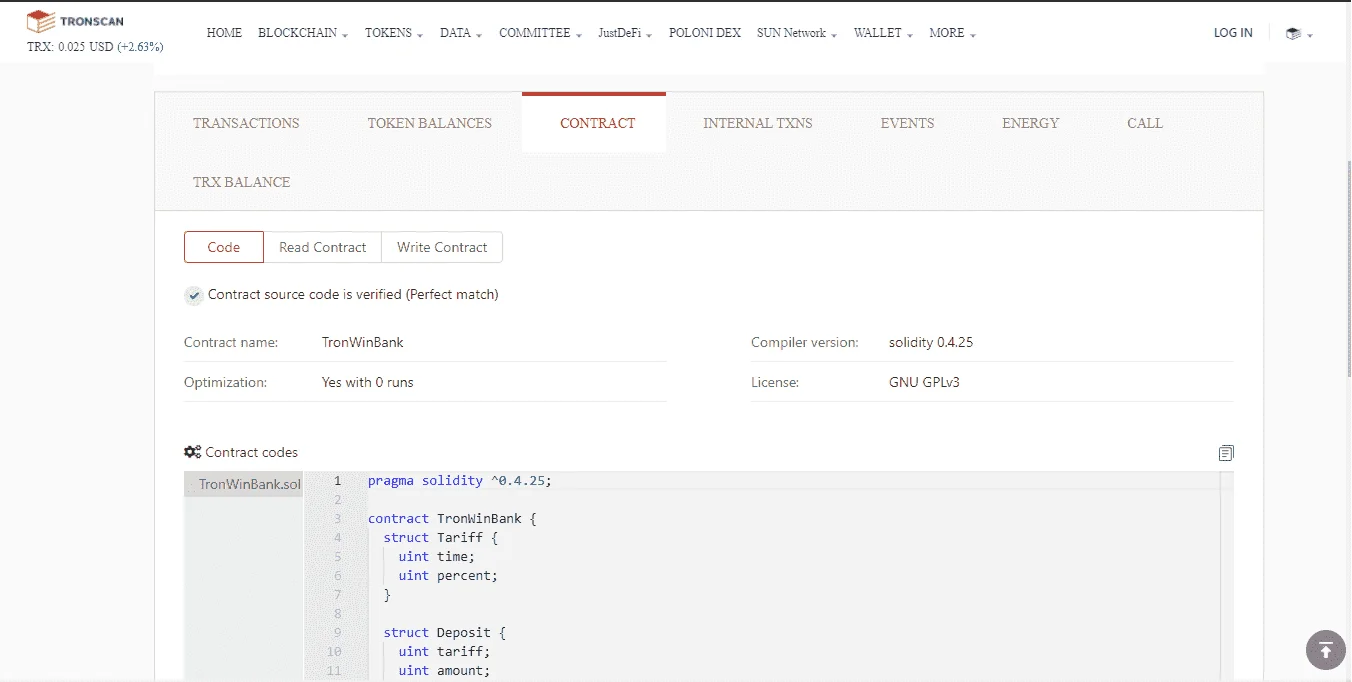Click the TRX price text
The height and width of the screenshot is (682, 1352).
[95, 47]
